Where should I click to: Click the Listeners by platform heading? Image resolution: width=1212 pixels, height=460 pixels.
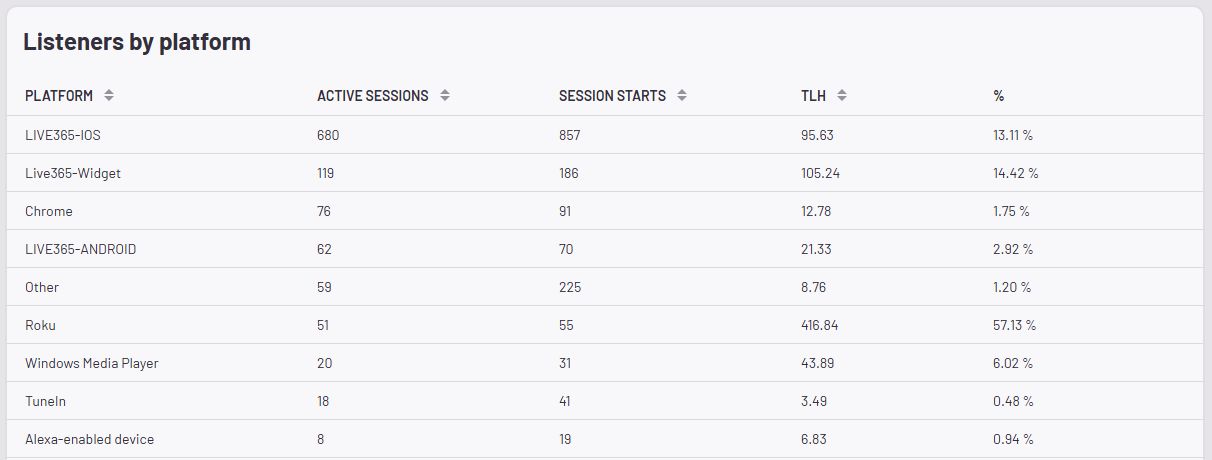tap(137, 42)
